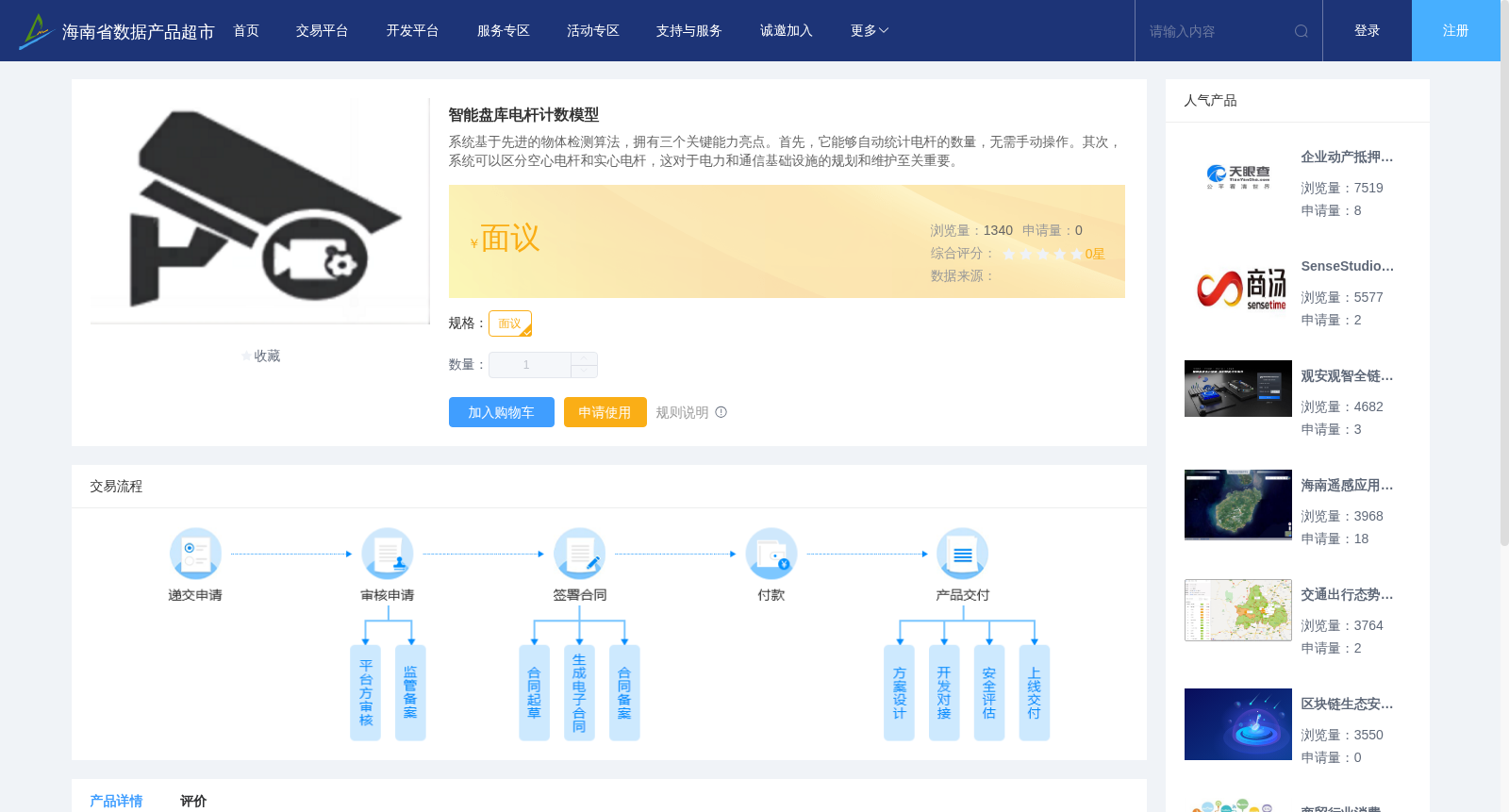This screenshot has height=812, width=1509.
Task: Click the 合同起草 sub-step box
Action: click(534, 693)
